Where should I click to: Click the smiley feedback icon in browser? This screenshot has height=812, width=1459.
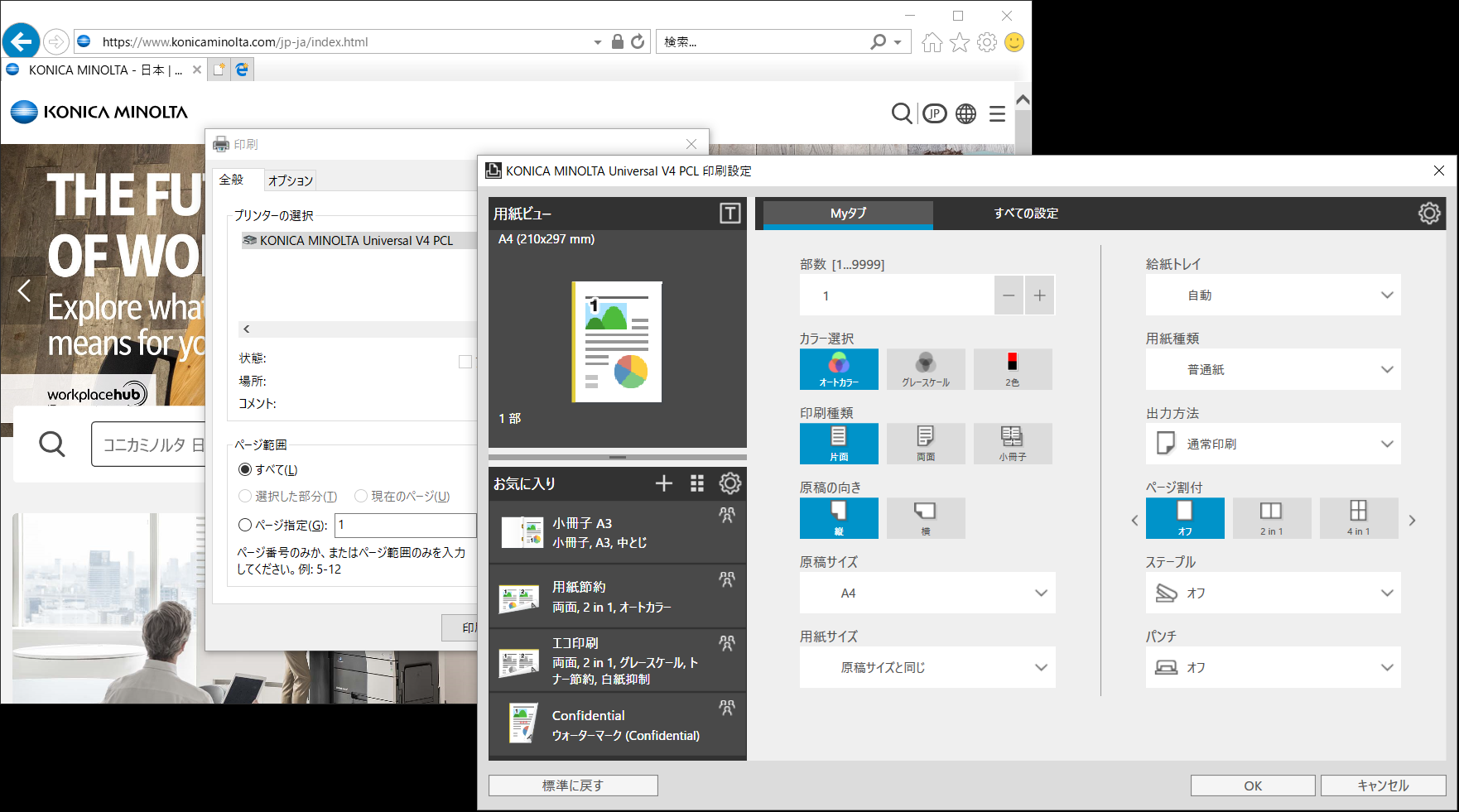(1014, 42)
